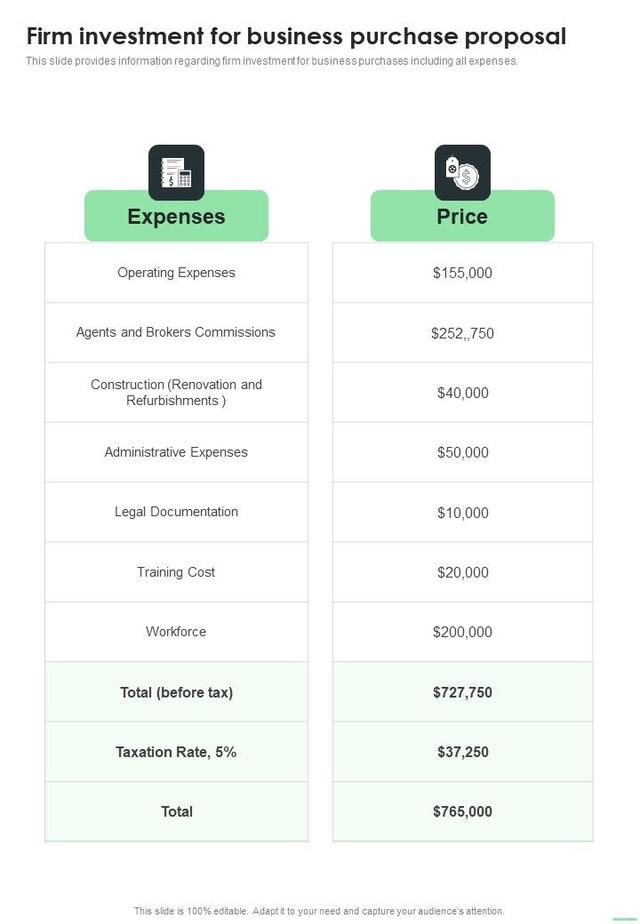Click the $155,000 price value
The image size is (640, 924).
pyautogui.click(x=462, y=273)
